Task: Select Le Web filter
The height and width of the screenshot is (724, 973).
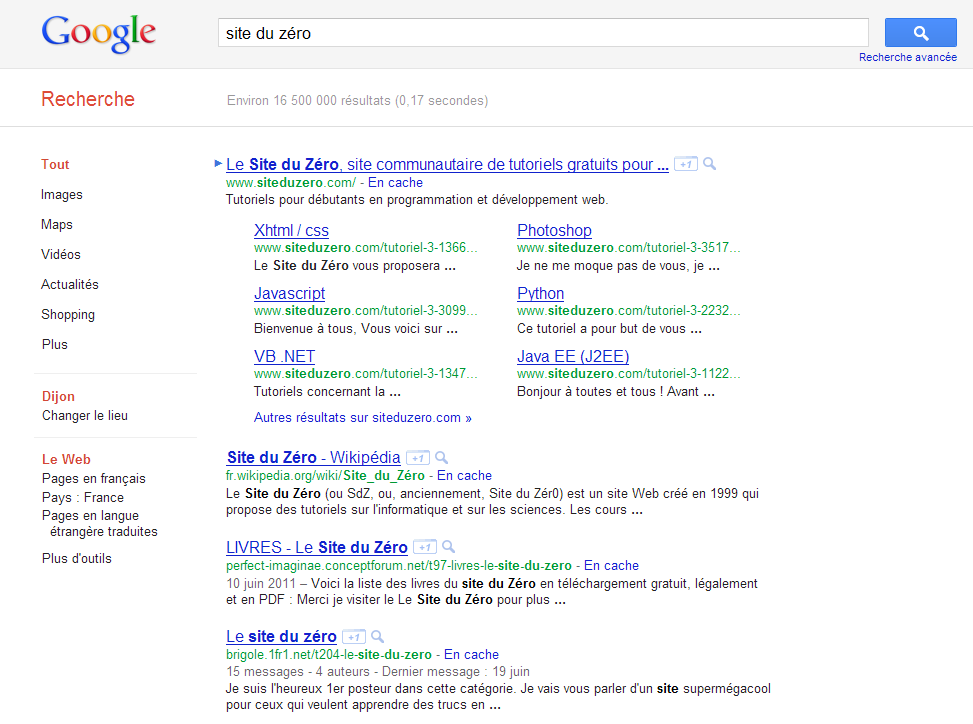Action: click(66, 459)
